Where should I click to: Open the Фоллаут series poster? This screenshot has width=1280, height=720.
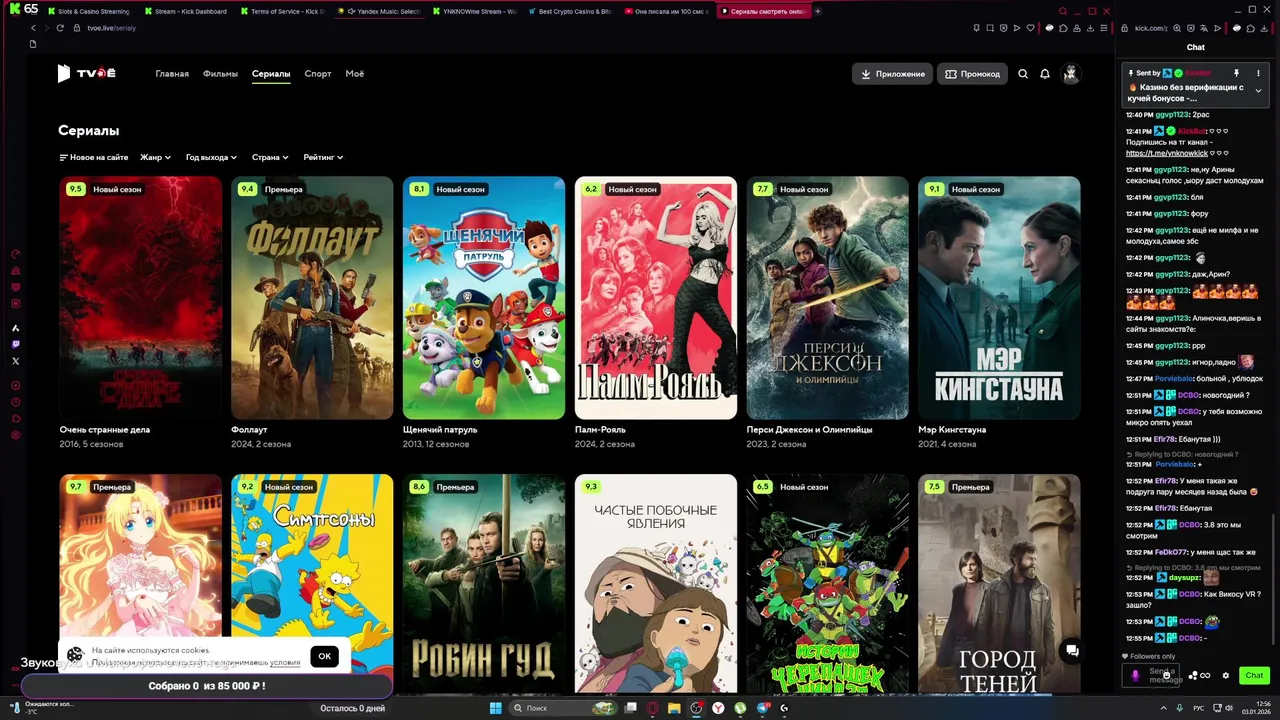point(312,298)
